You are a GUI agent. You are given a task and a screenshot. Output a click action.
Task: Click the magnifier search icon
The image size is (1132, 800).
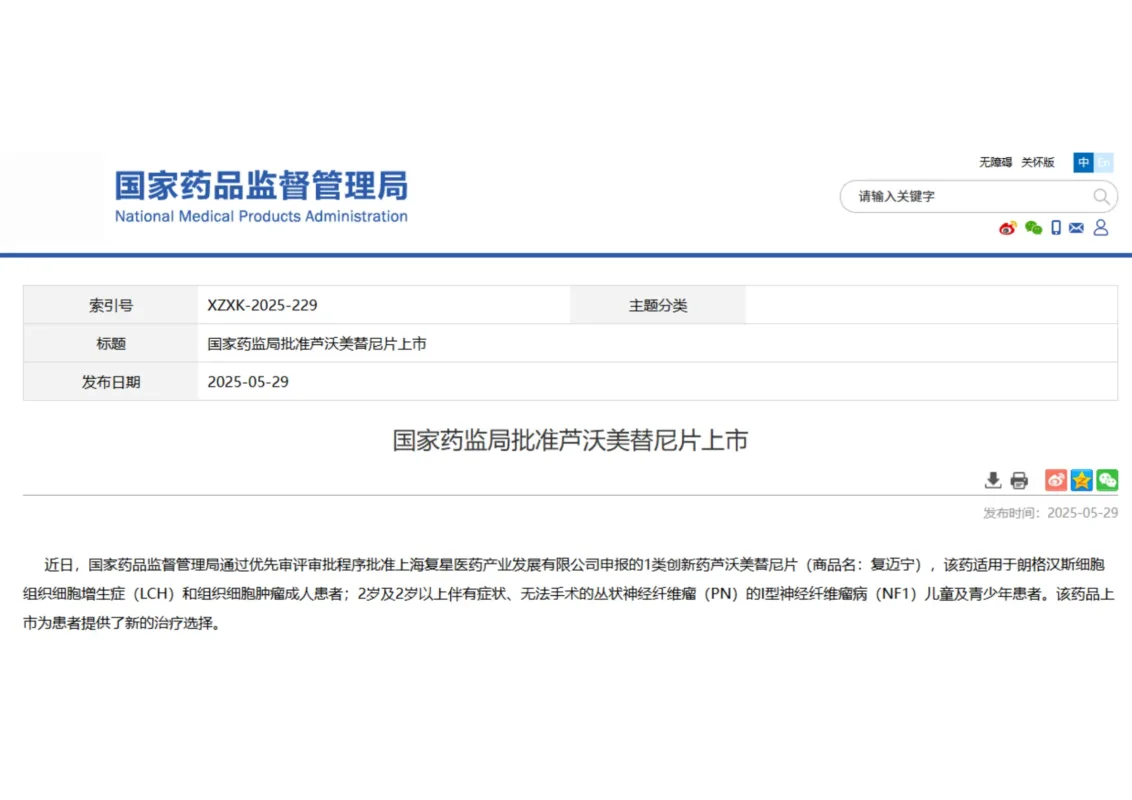coord(1101,197)
